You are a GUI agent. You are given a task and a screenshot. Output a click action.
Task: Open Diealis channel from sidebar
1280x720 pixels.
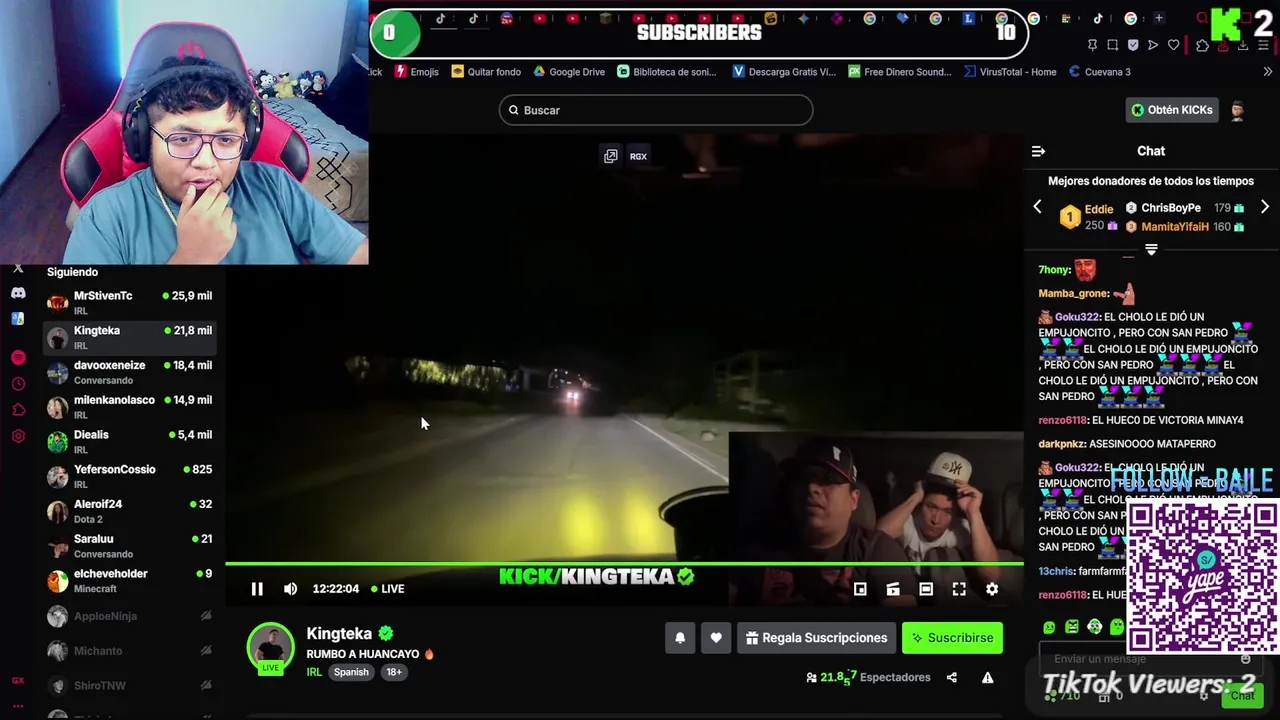(x=130, y=441)
